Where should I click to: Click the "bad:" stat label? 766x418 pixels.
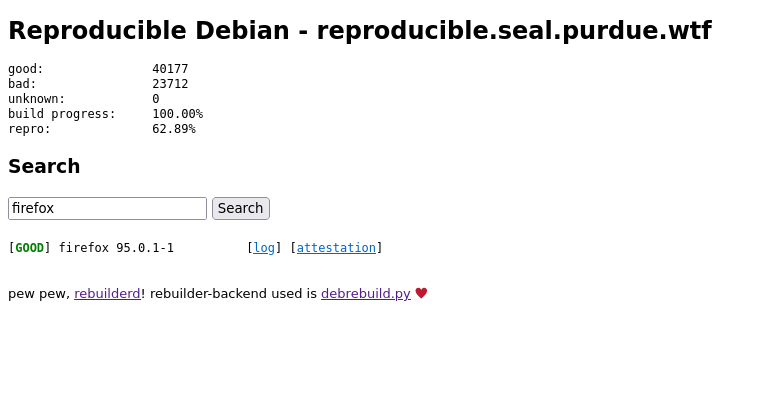click(x=22, y=84)
